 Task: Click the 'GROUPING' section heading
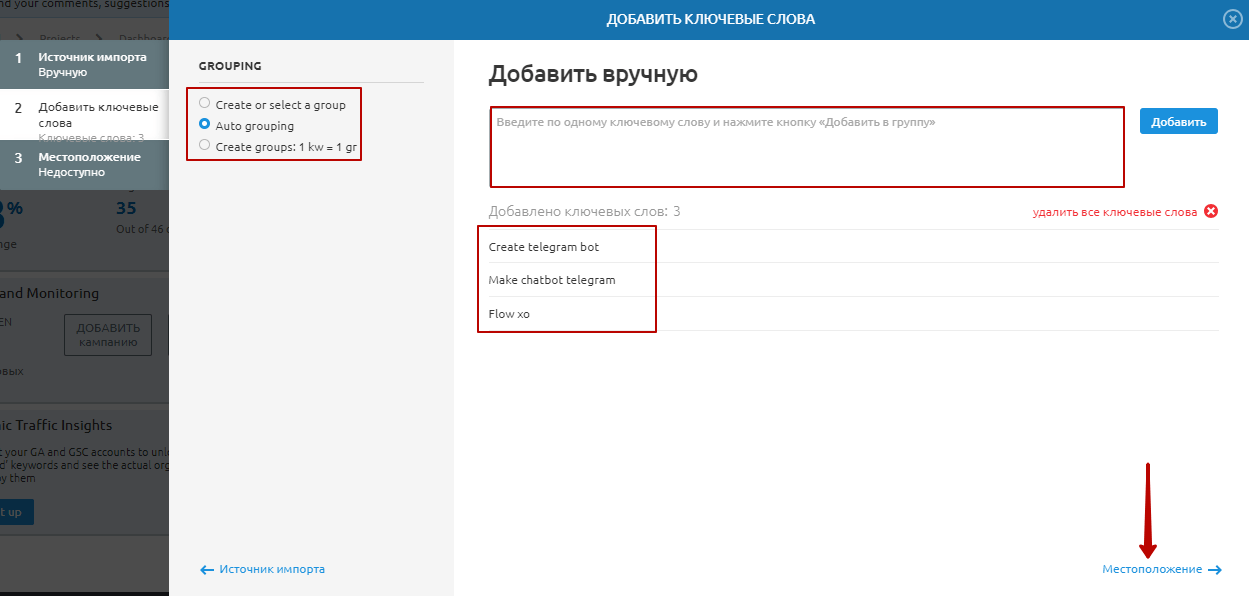click(x=230, y=66)
